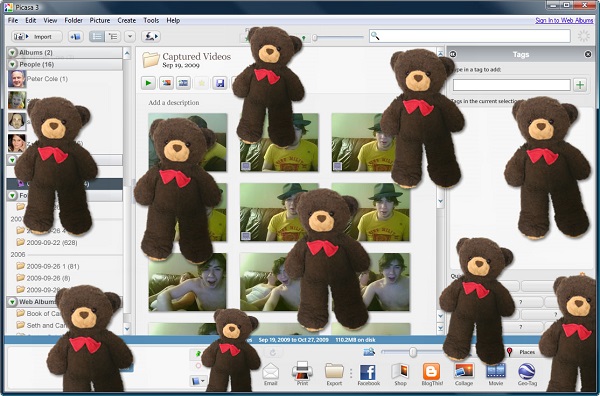Screen dimensions: 600x396
Task: Open the Edit menu
Action: point(31,20)
